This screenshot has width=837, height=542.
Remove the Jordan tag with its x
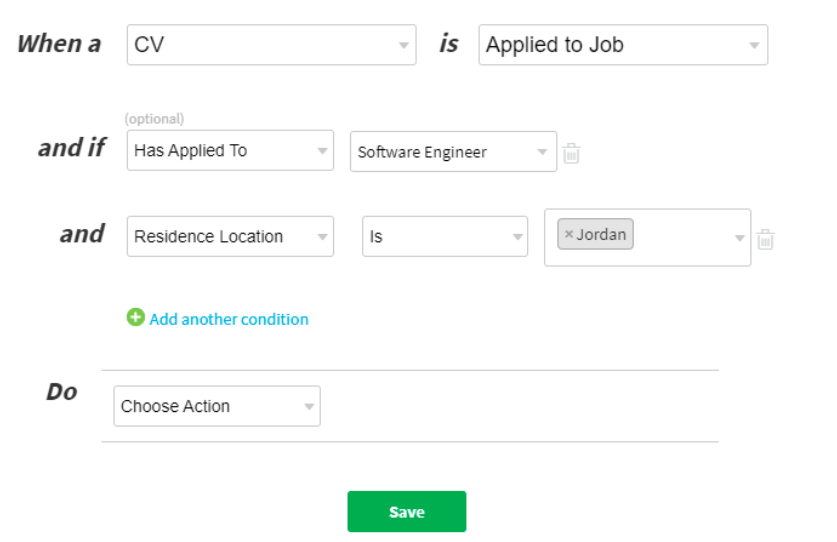(569, 235)
